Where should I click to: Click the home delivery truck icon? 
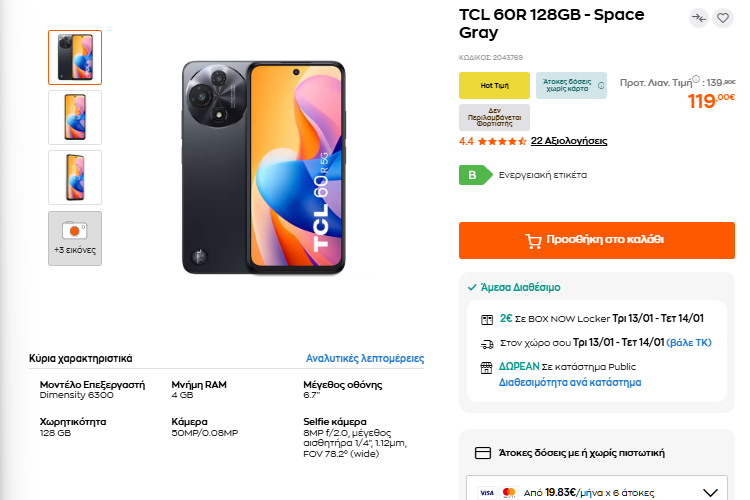(487, 343)
